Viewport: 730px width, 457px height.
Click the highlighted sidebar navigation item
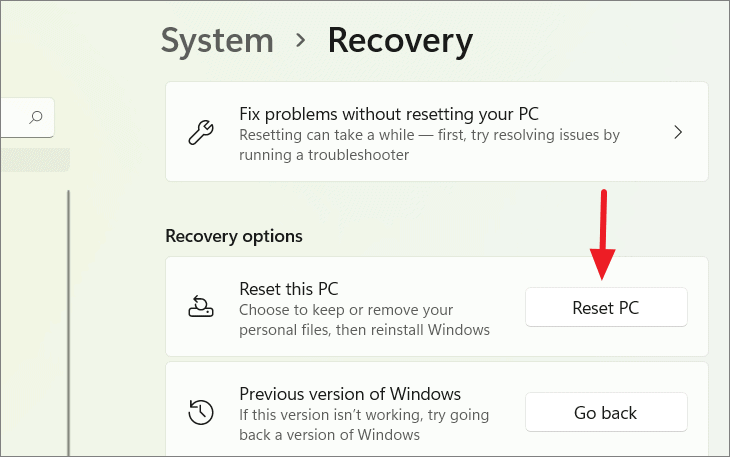pos(35,160)
